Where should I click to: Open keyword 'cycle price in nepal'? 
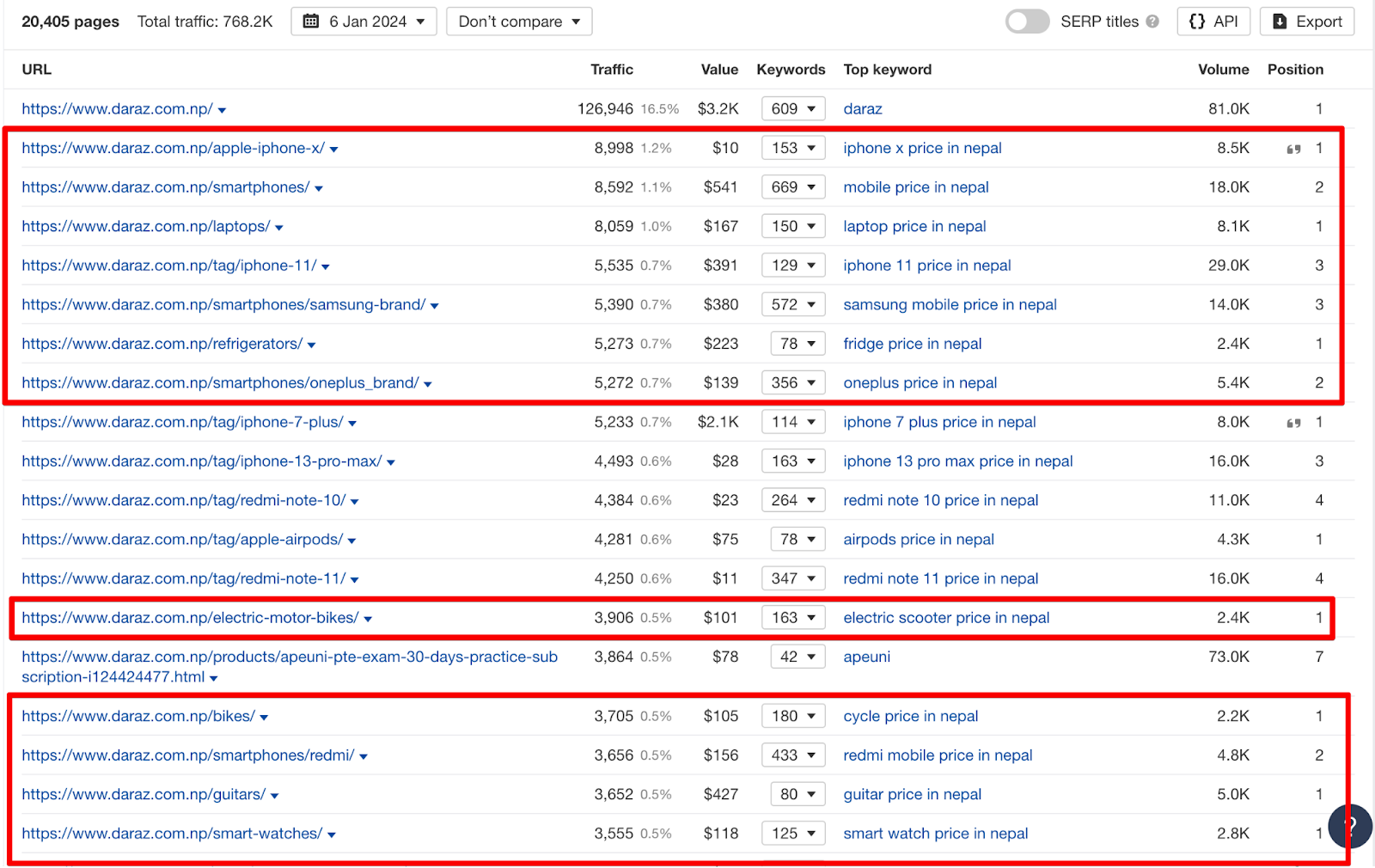point(911,716)
